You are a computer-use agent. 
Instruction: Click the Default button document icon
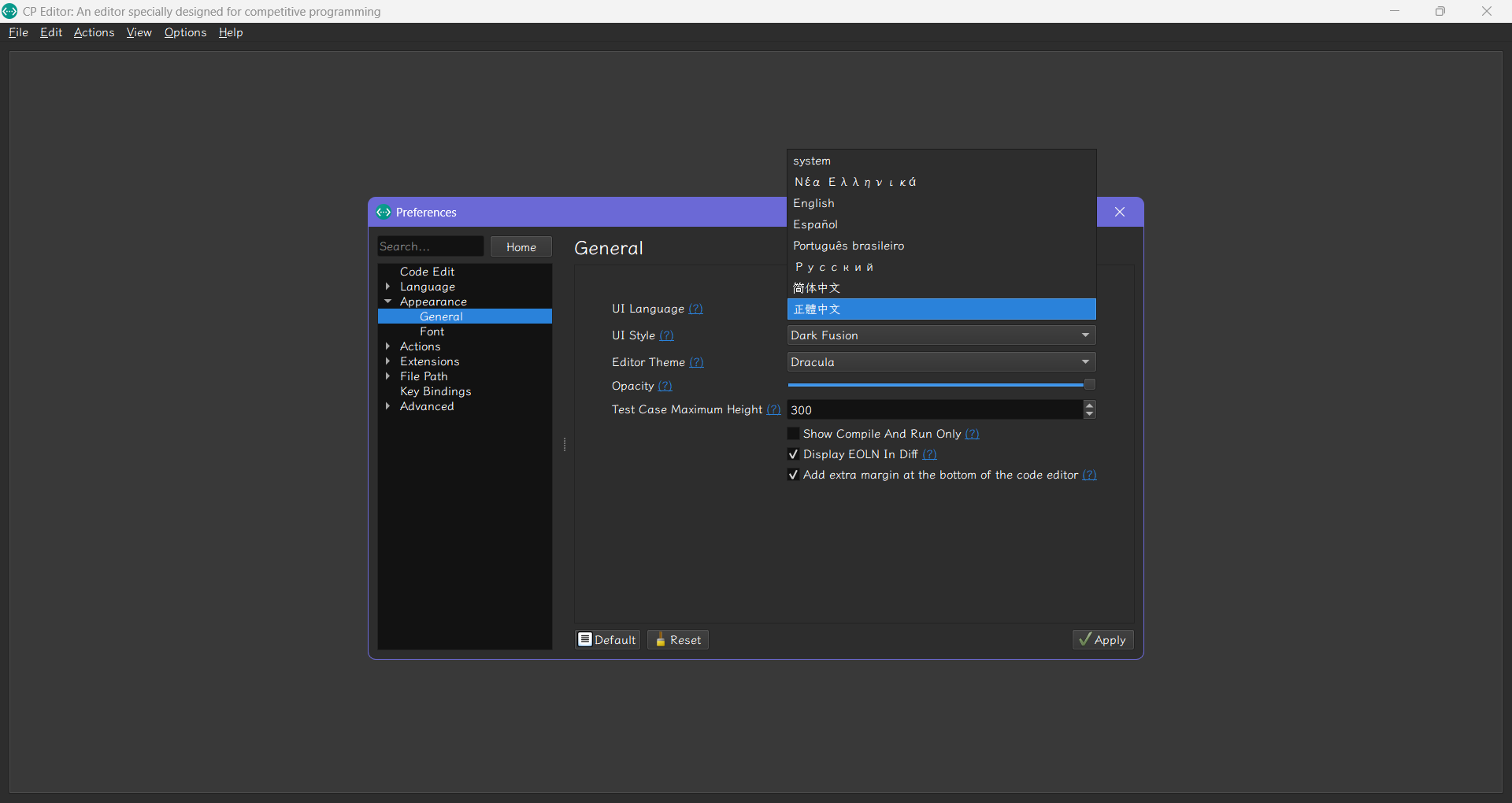click(585, 639)
